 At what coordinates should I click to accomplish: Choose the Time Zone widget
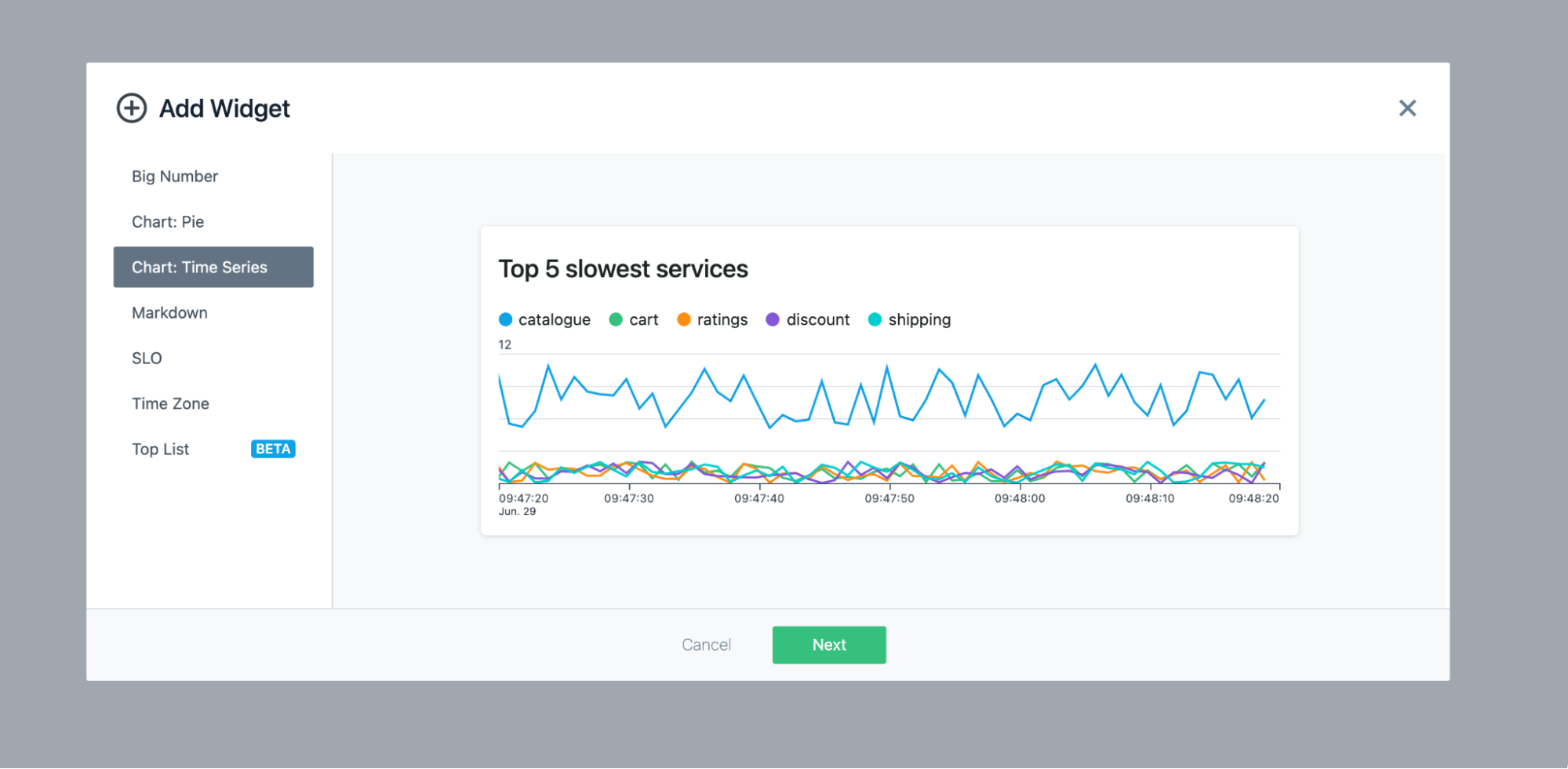pyautogui.click(x=170, y=404)
